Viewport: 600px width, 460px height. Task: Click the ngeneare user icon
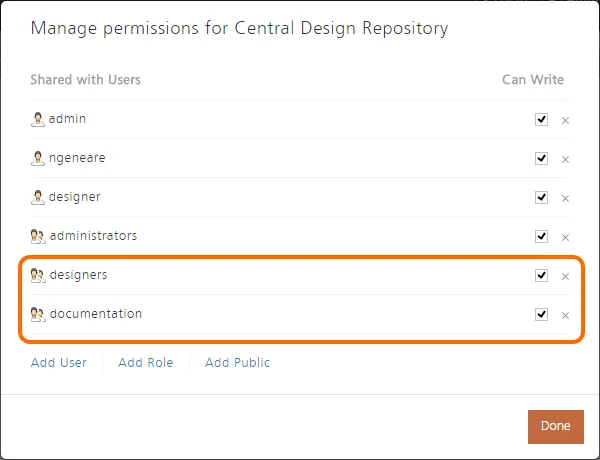pos(38,158)
